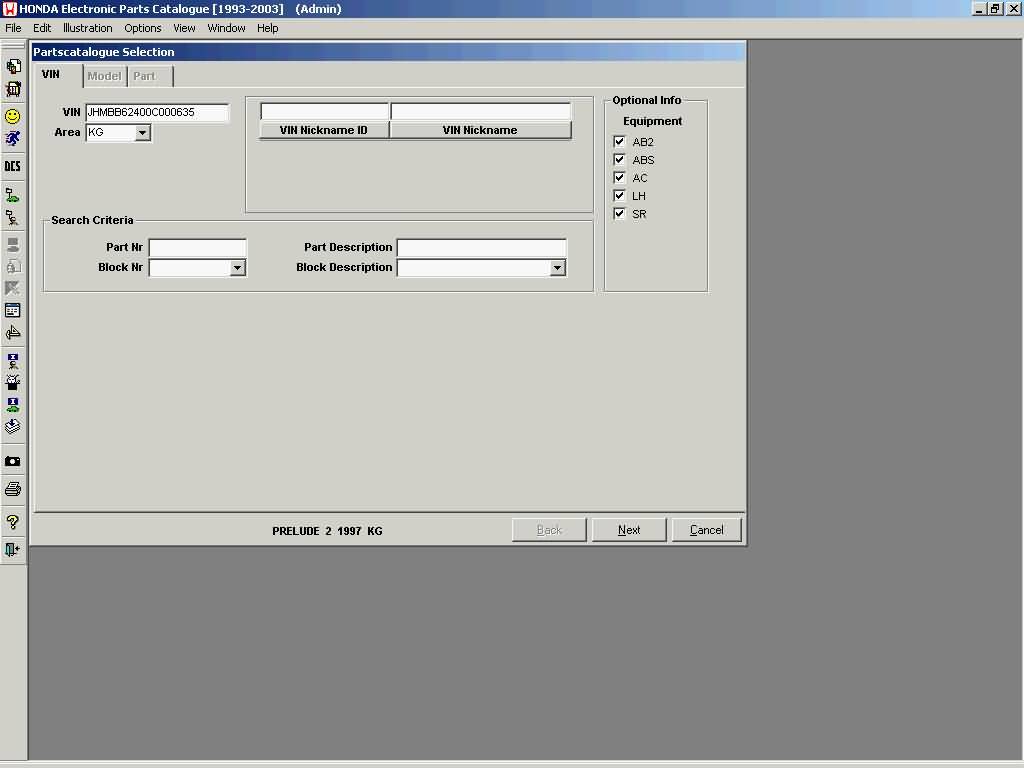This screenshot has height=768, width=1024.
Task: Click the PRELUDE 2 1997 KG status text
Action: (327, 531)
